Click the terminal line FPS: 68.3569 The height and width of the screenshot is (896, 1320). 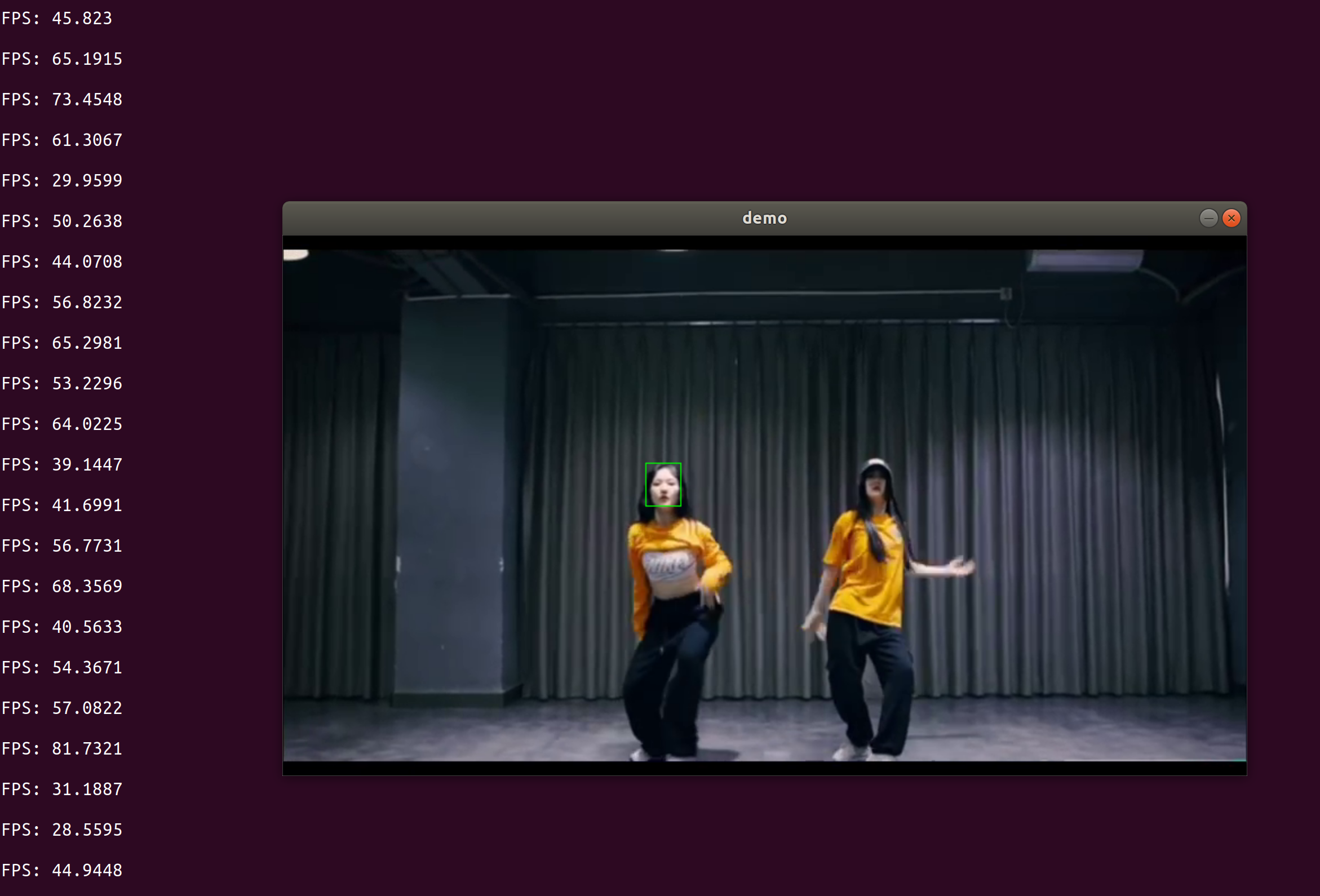click(61, 587)
